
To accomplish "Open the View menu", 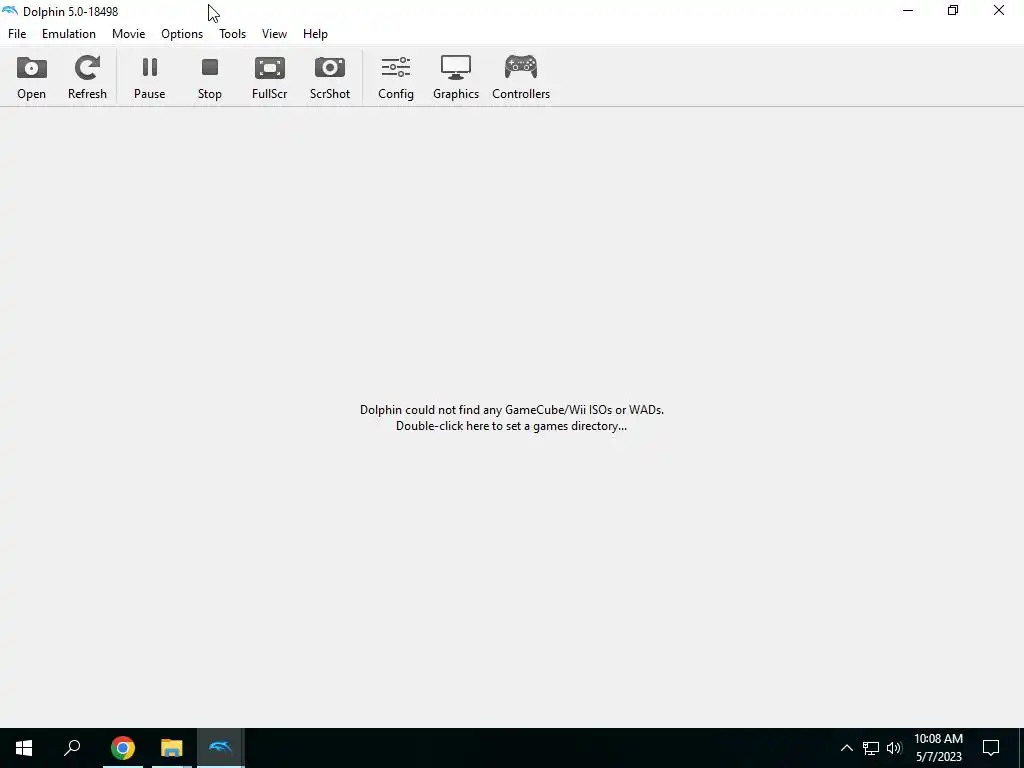I will (x=274, y=34).
